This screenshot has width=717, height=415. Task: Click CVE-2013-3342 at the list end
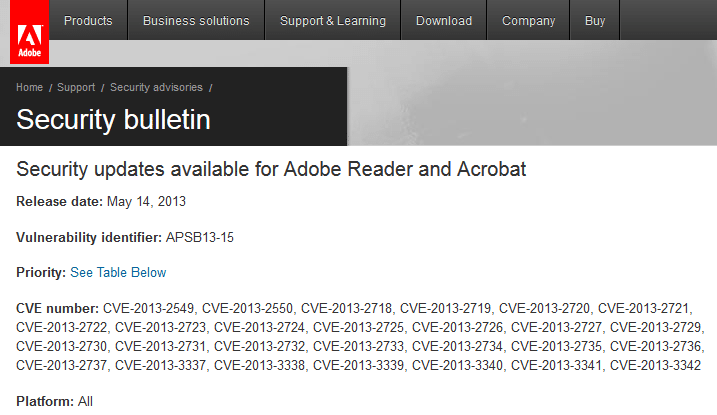point(655,366)
